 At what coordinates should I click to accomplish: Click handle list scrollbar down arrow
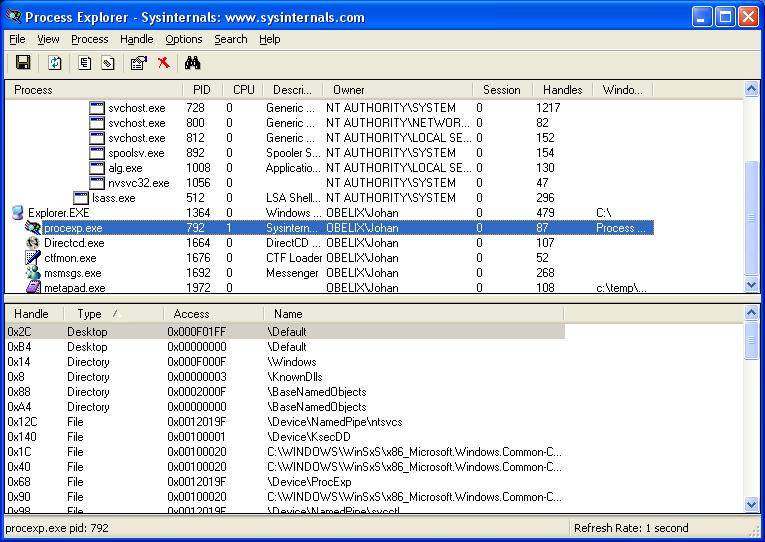click(751, 504)
